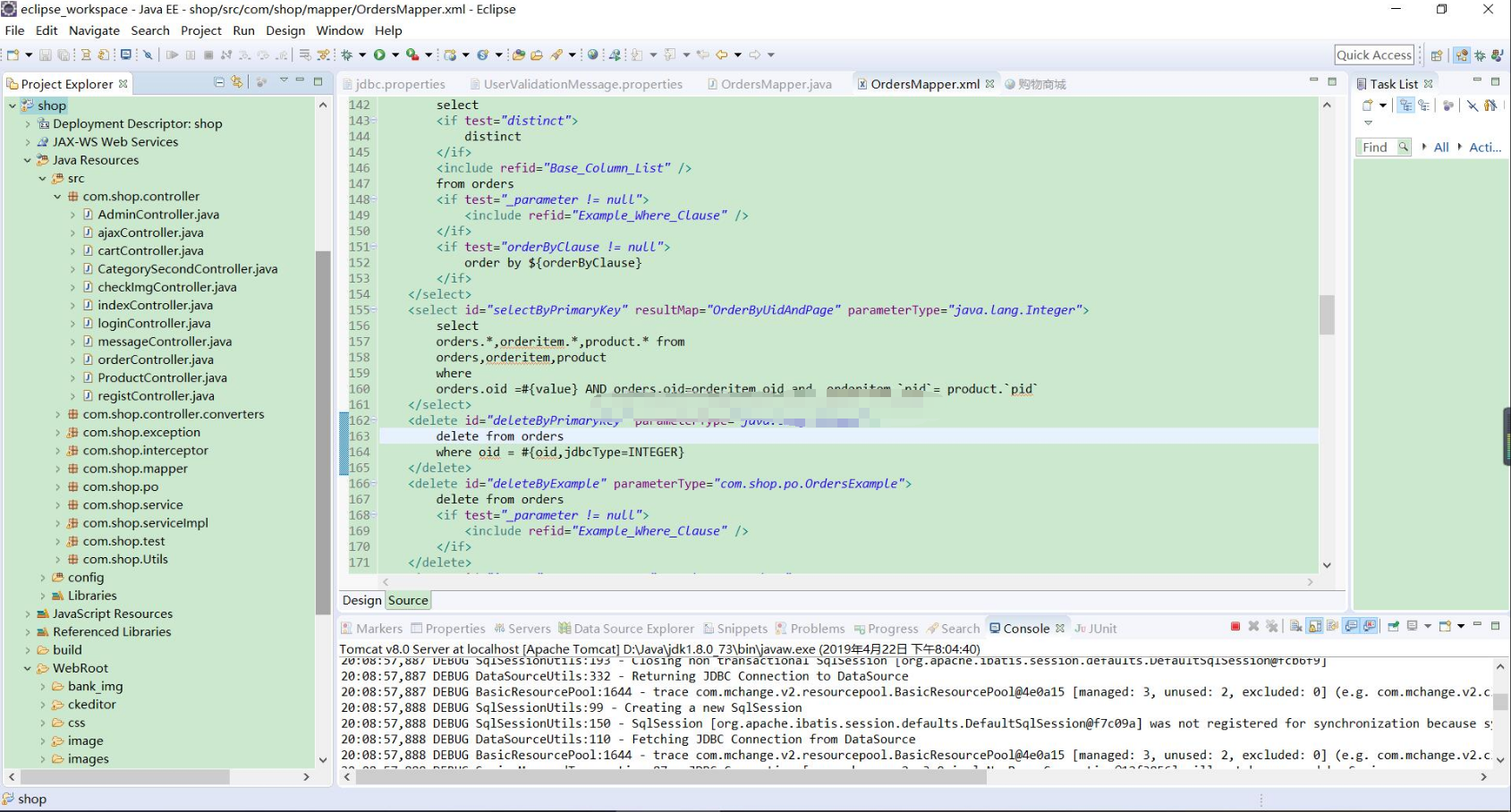The width and height of the screenshot is (1511, 812).
Task: Toggle Show Console on standard output change
Action: 1351,626
